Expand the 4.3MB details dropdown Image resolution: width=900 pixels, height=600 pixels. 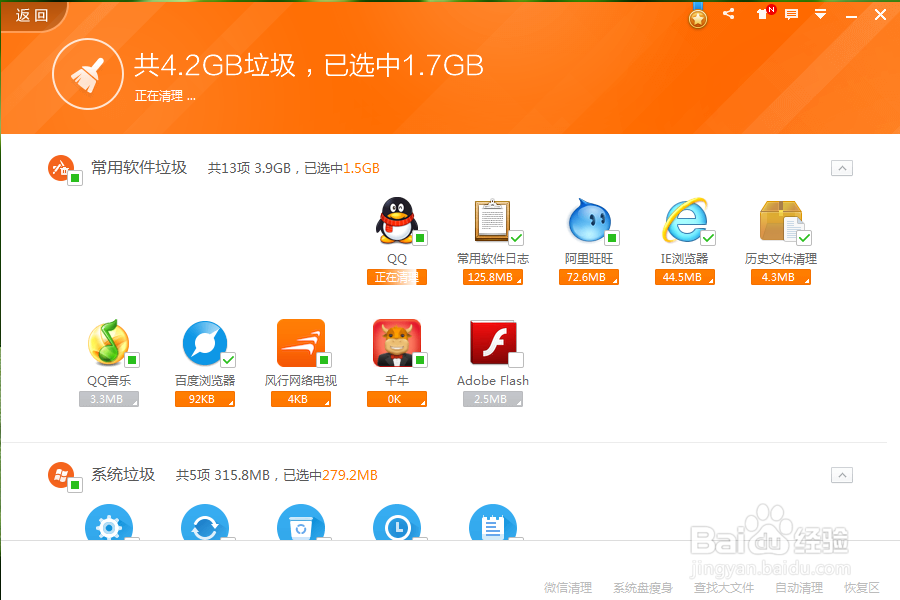pyautogui.click(x=781, y=277)
